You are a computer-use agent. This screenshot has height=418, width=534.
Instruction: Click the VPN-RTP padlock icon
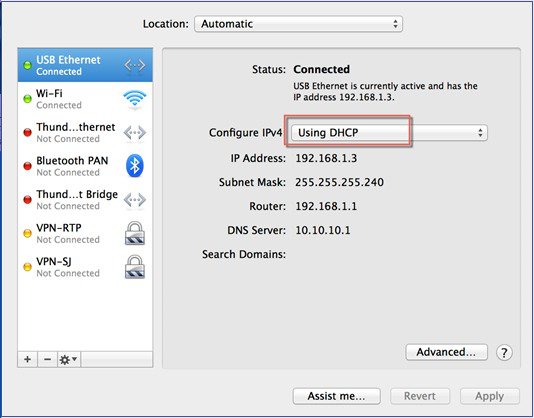click(x=135, y=233)
